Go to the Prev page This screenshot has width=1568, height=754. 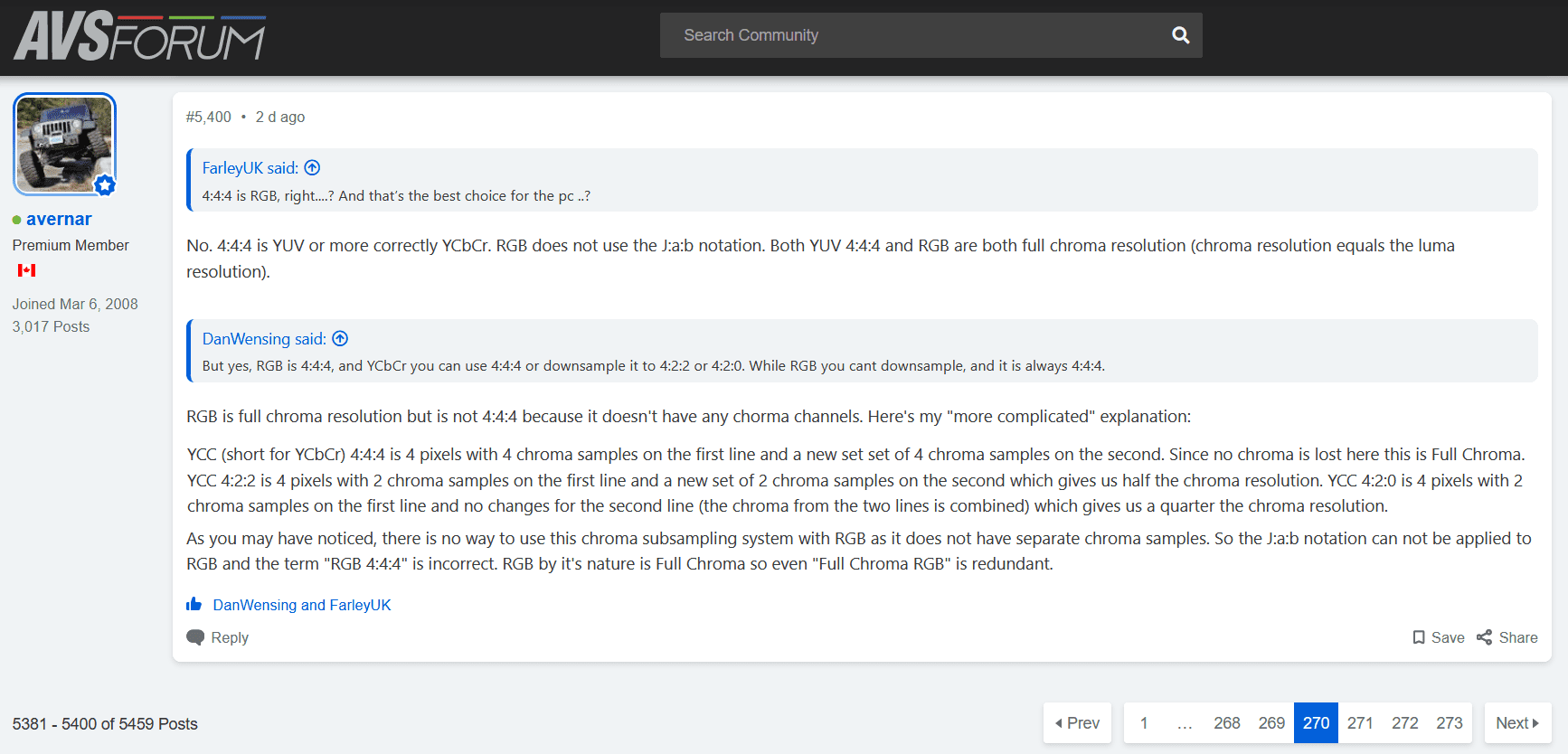tap(1077, 723)
